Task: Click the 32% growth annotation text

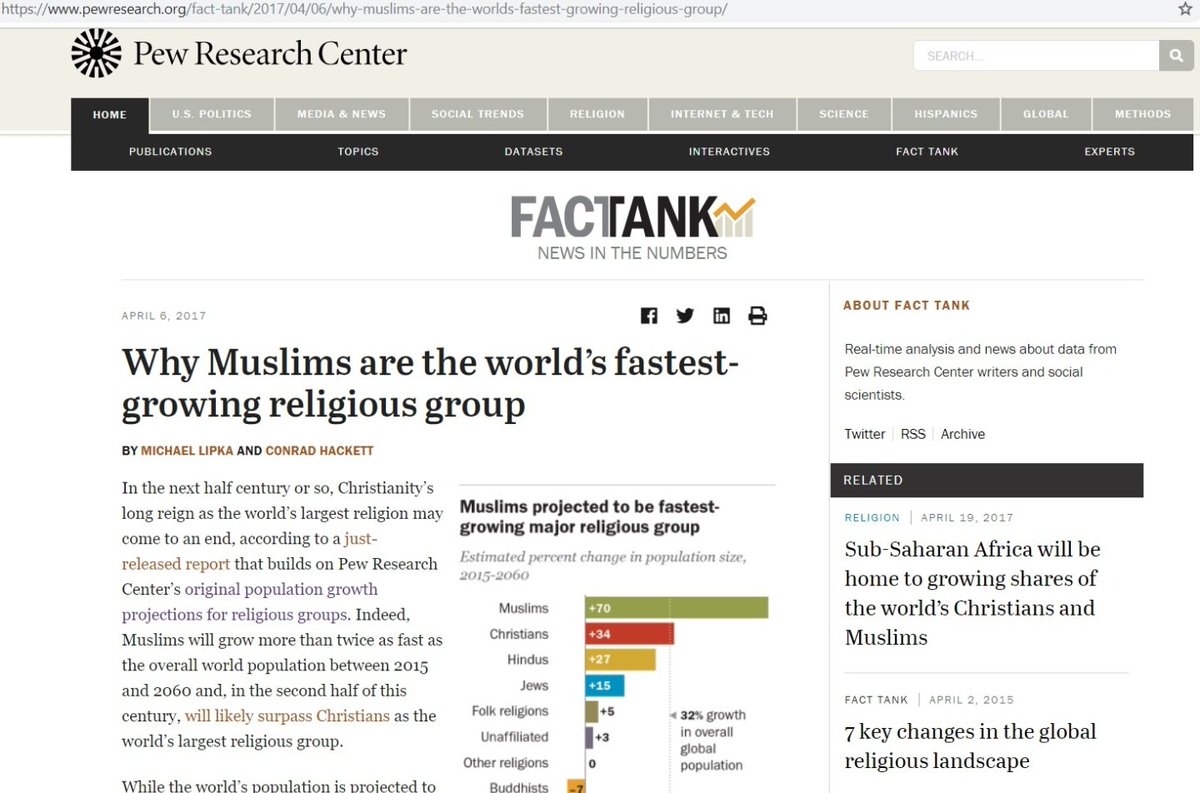Action: pos(713,740)
